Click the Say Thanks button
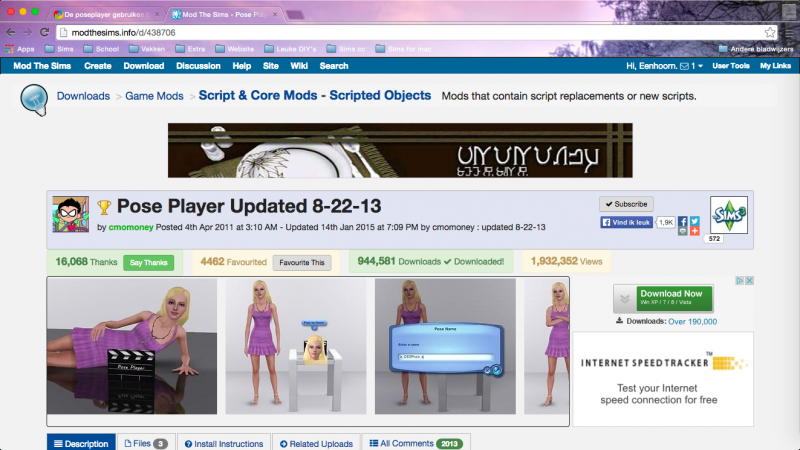Image resolution: width=800 pixels, height=450 pixels. 148,263
